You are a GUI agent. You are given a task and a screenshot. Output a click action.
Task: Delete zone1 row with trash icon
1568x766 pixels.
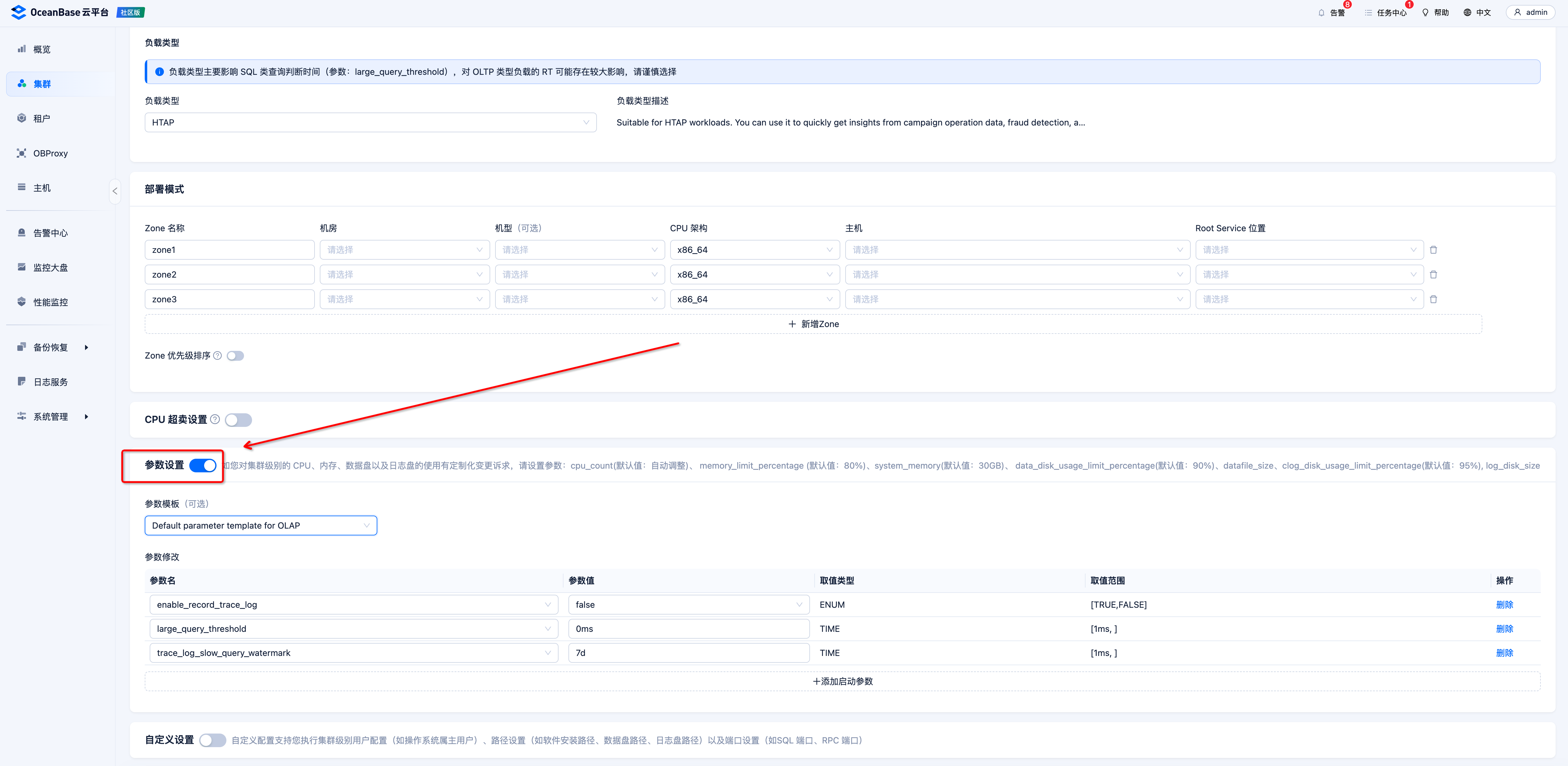pyautogui.click(x=1433, y=250)
